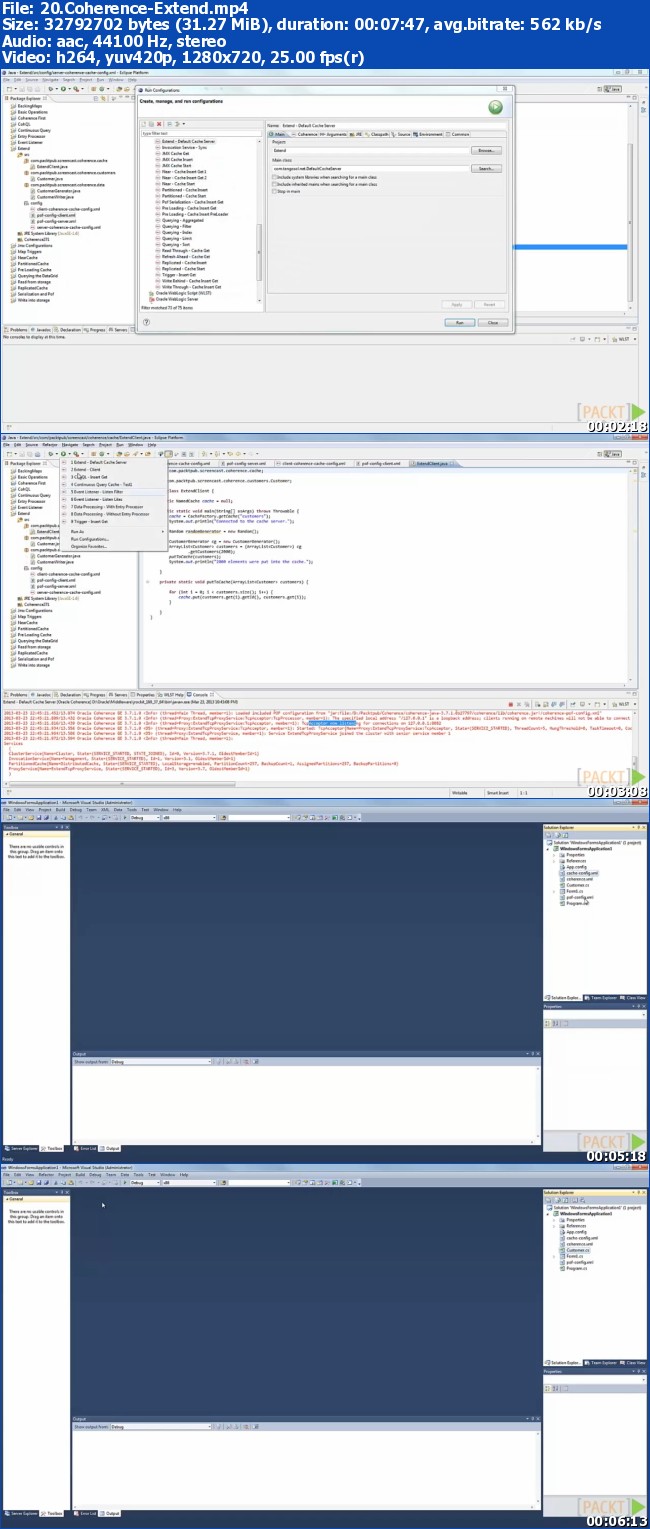Collapse the General group in the 00:05:18 Toolbox
This screenshot has height=1529, width=650.
pyautogui.click(x=7, y=834)
